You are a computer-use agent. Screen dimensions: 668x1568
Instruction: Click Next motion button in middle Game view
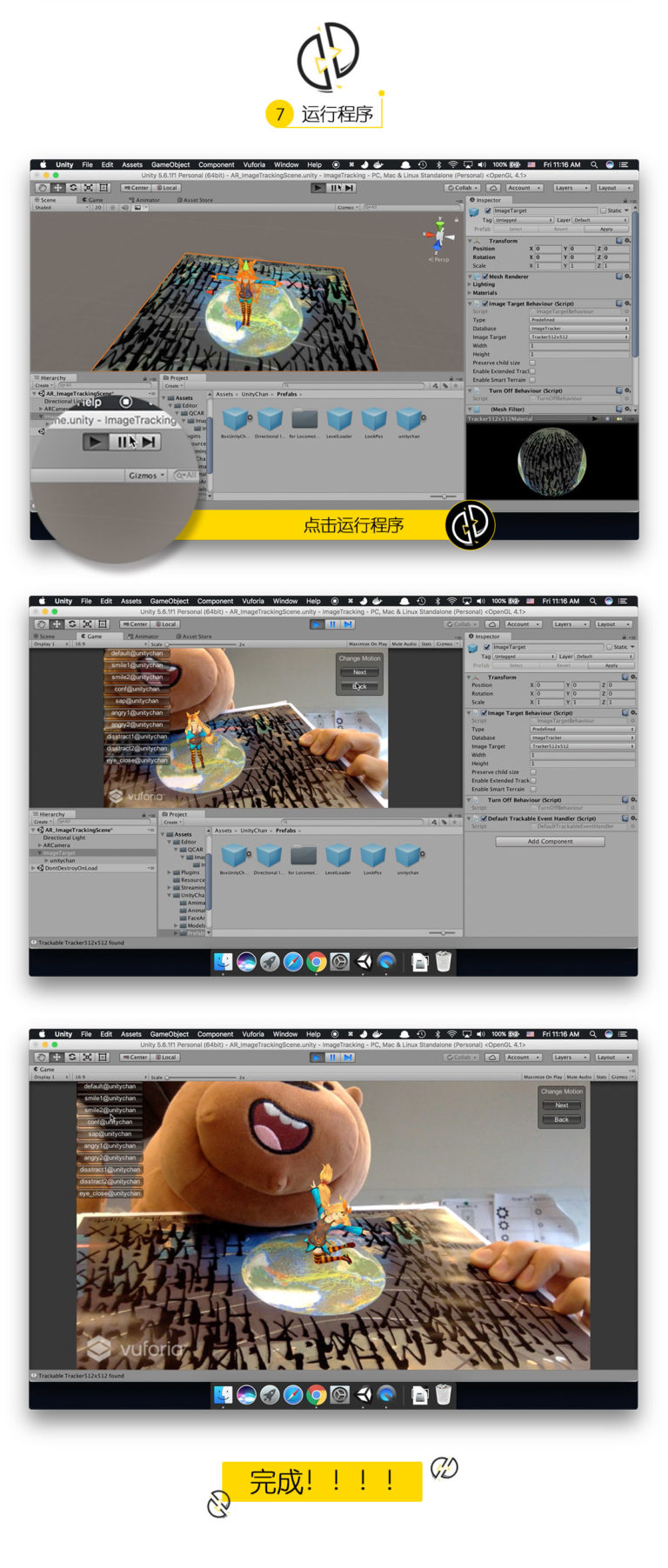point(359,672)
